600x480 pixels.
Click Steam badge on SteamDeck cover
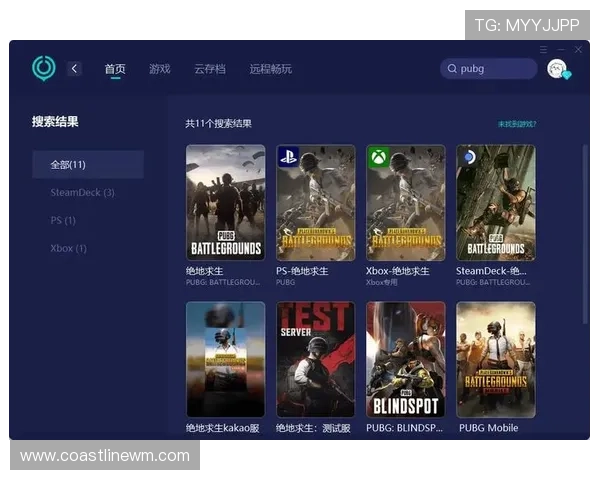pyautogui.click(x=468, y=157)
